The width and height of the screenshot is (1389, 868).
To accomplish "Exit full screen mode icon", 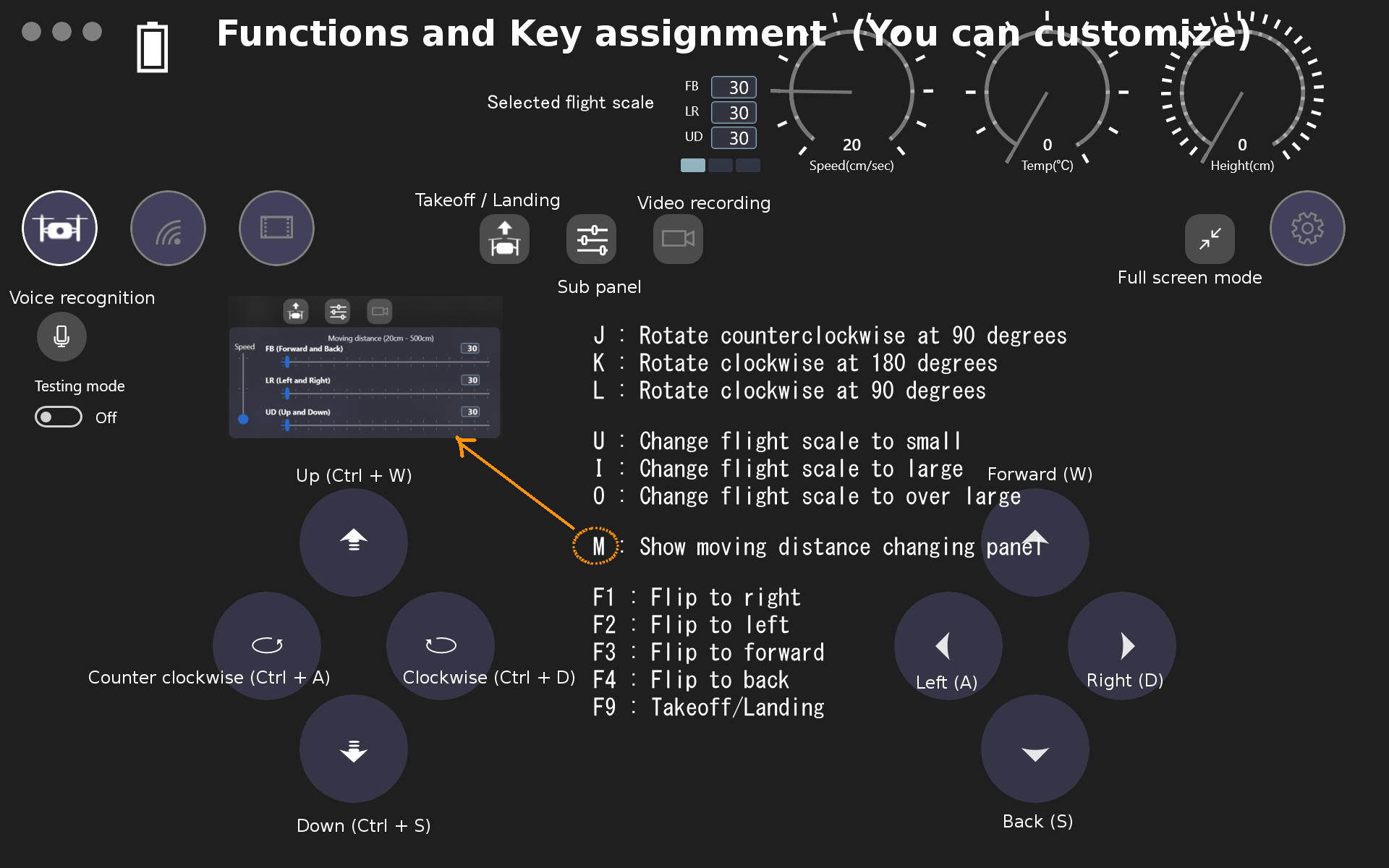I will click(1210, 239).
